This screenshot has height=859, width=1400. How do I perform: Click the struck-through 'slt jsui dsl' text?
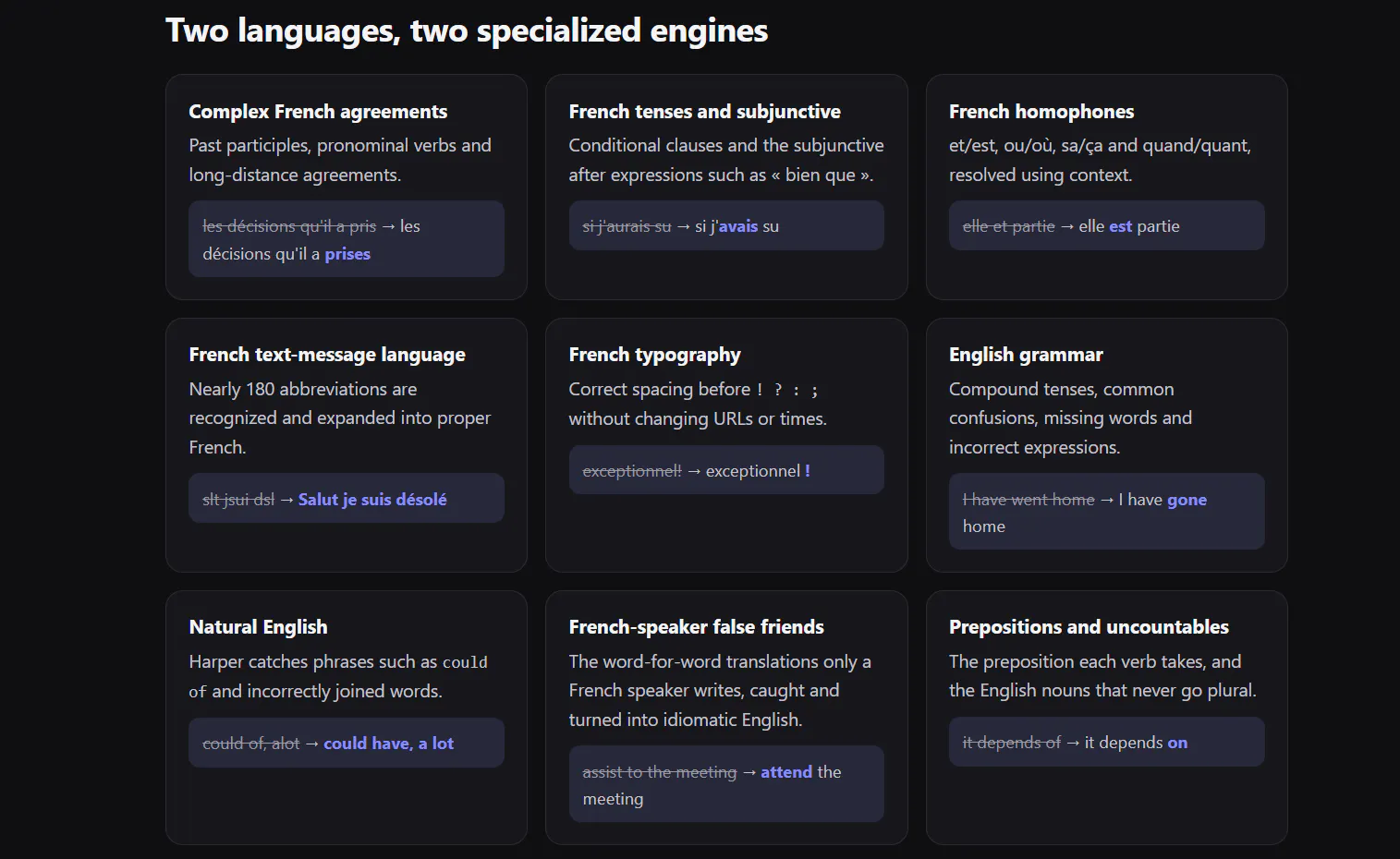click(x=238, y=500)
